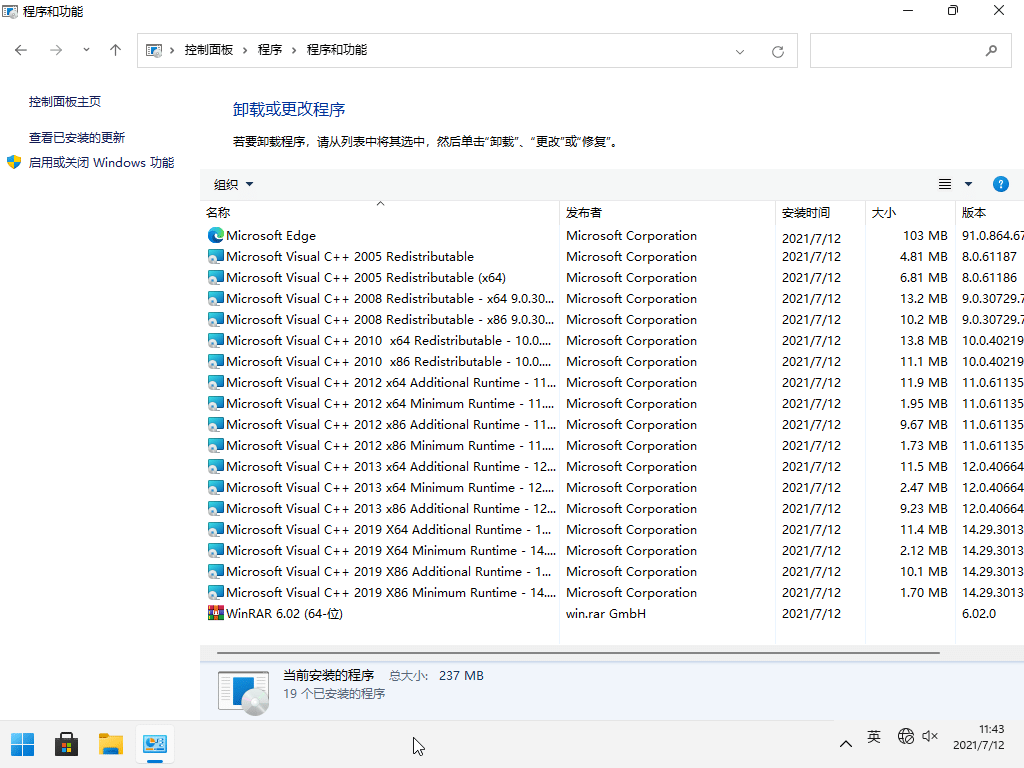Open the help question mark icon
Image resolution: width=1024 pixels, height=768 pixels.
(x=1000, y=184)
